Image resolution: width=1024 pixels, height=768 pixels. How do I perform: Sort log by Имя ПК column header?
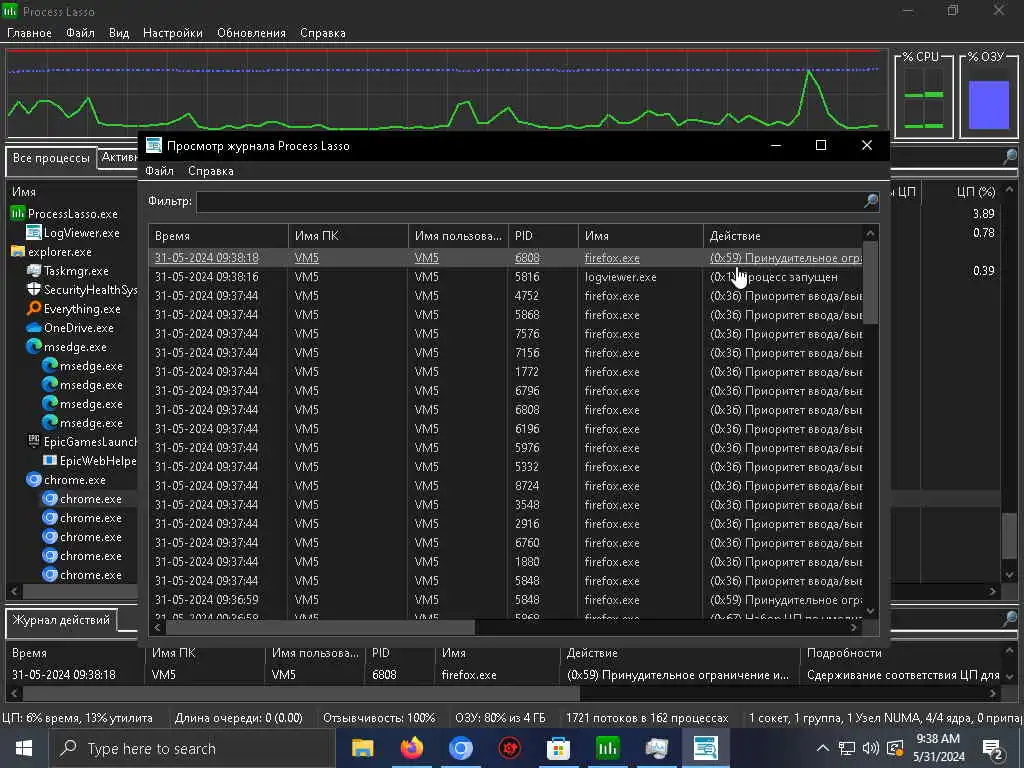(x=348, y=236)
